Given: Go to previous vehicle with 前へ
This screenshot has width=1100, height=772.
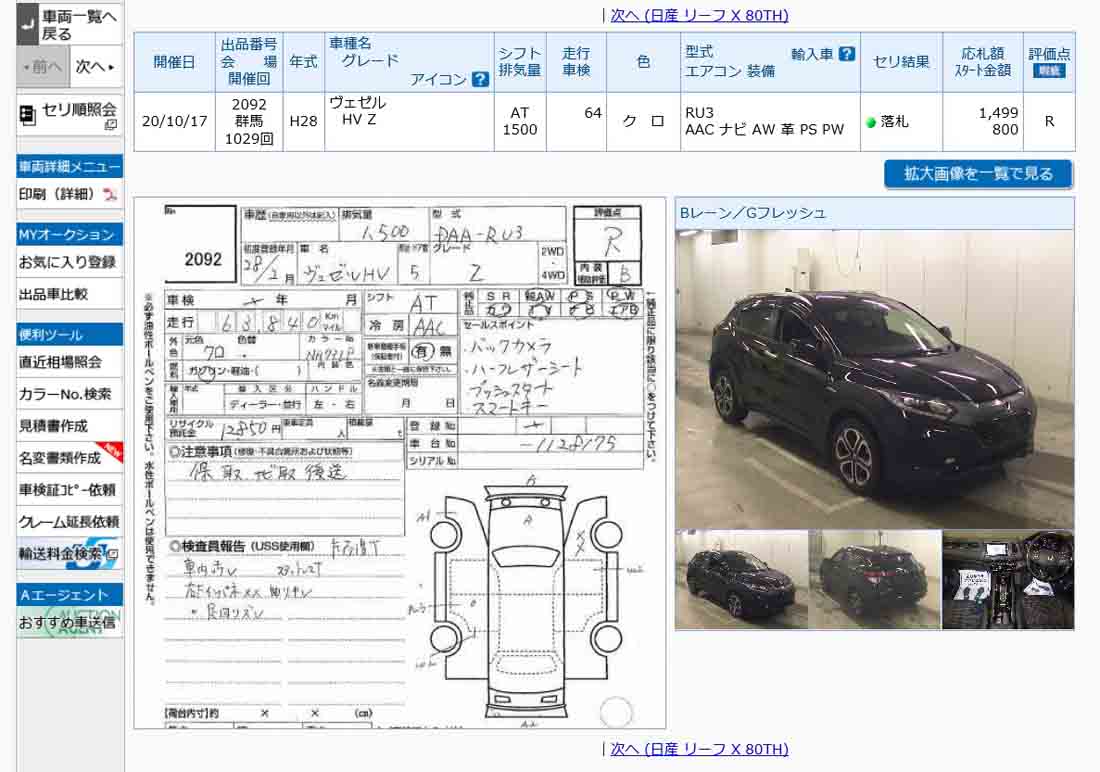Looking at the screenshot, I should (43, 67).
